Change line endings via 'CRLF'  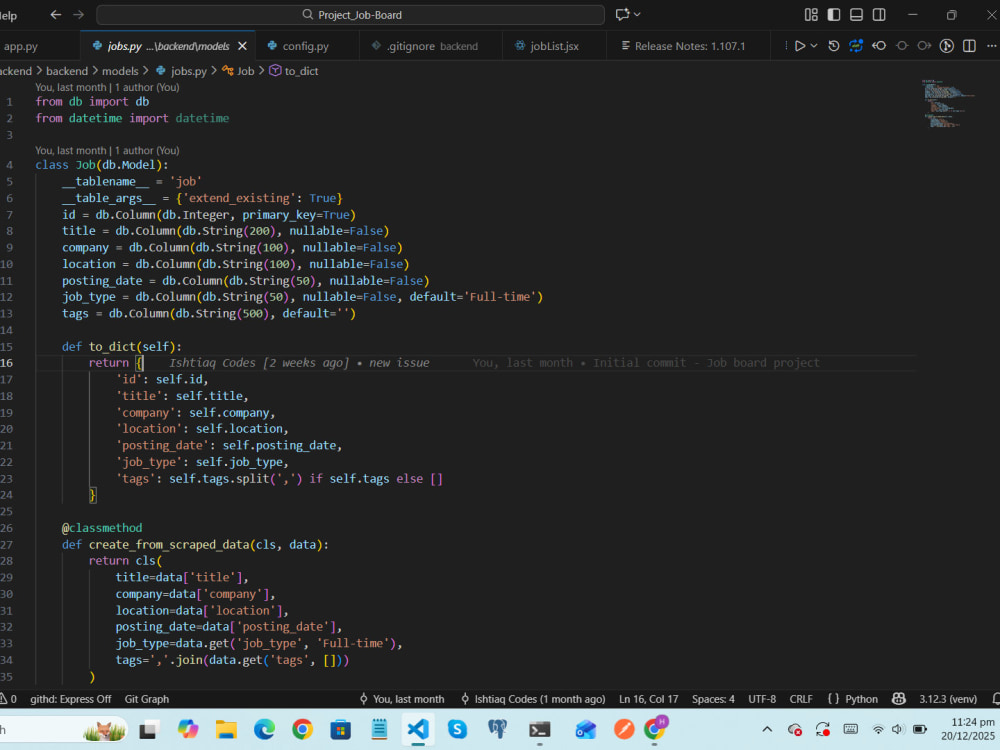(801, 699)
